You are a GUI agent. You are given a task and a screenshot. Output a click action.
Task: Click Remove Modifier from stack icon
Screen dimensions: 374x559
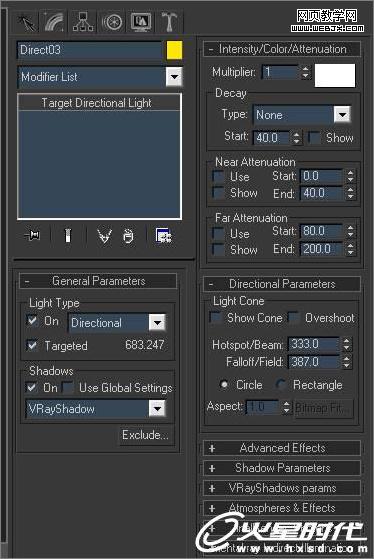coord(128,236)
